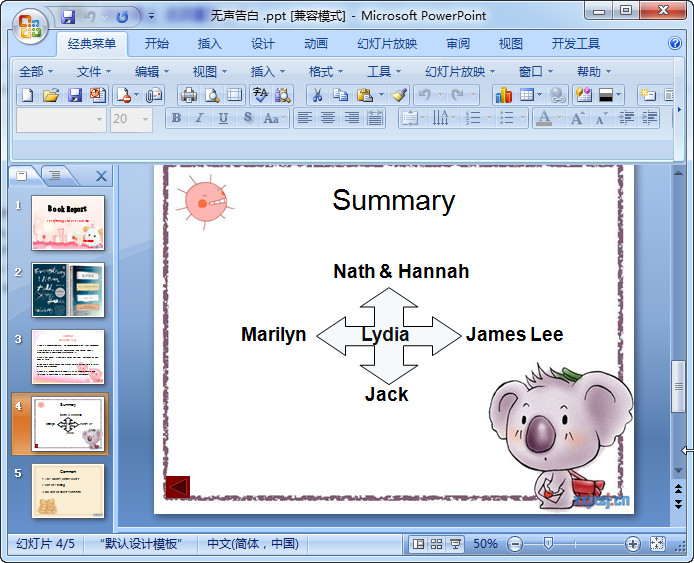Switch to the 开始 ribbon tab
The height and width of the screenshot is (563, 694).
tap(157, 43)
